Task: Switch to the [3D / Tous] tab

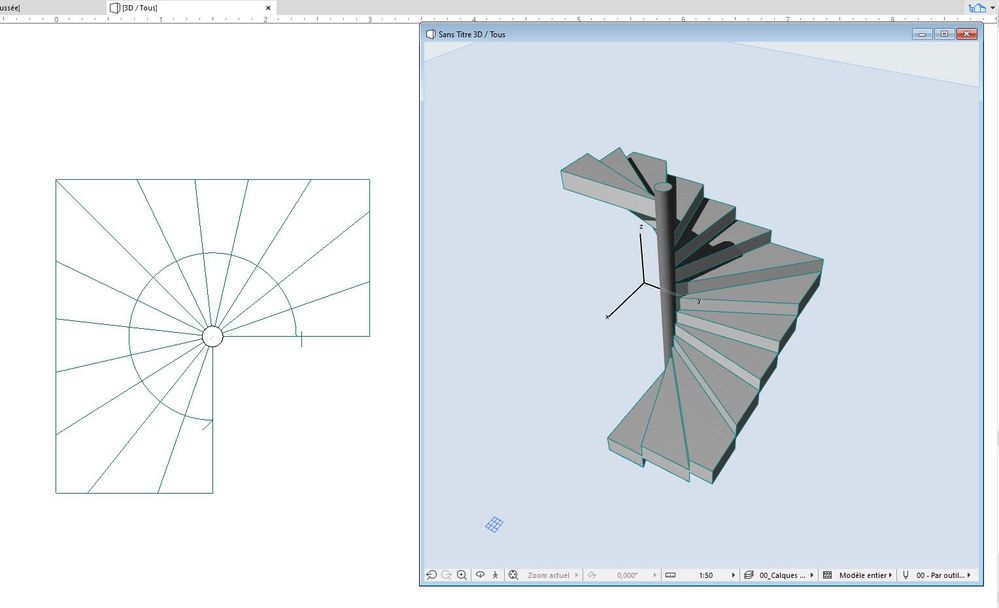Action: (x=138, y=7)
